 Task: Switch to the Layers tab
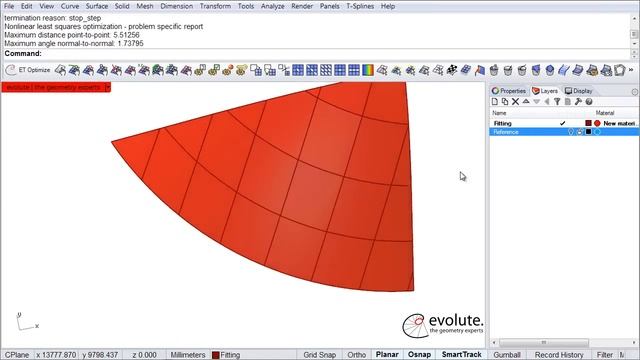click(545, 91)
